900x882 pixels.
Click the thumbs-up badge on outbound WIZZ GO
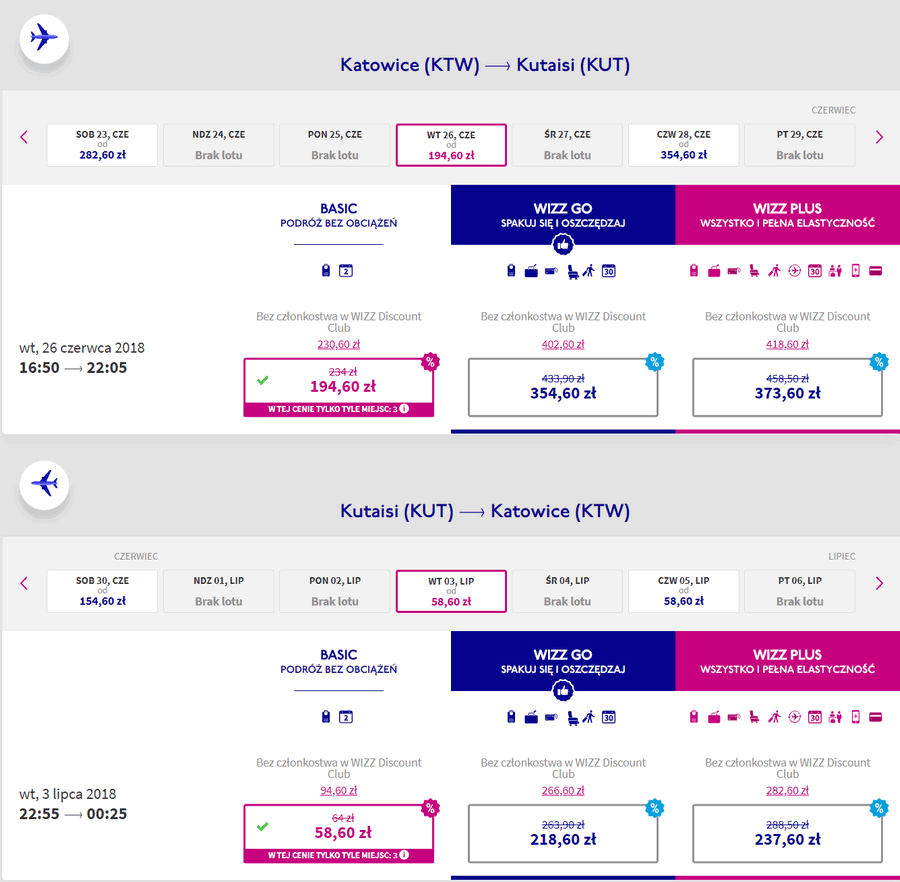click(x=562, y=245)
